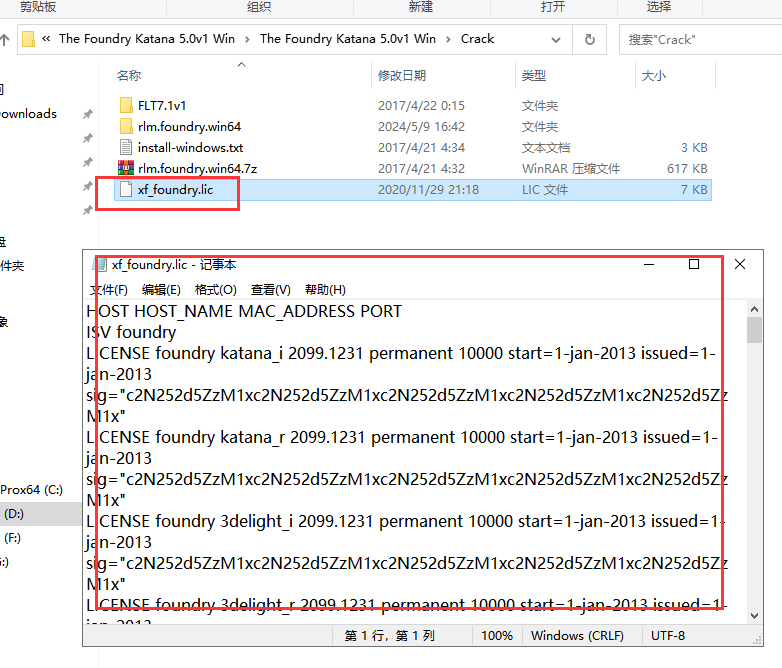782x668 pixels.
Task: Open the FLT7.1v1 folder icon
Action: click(x=126, y=105)
